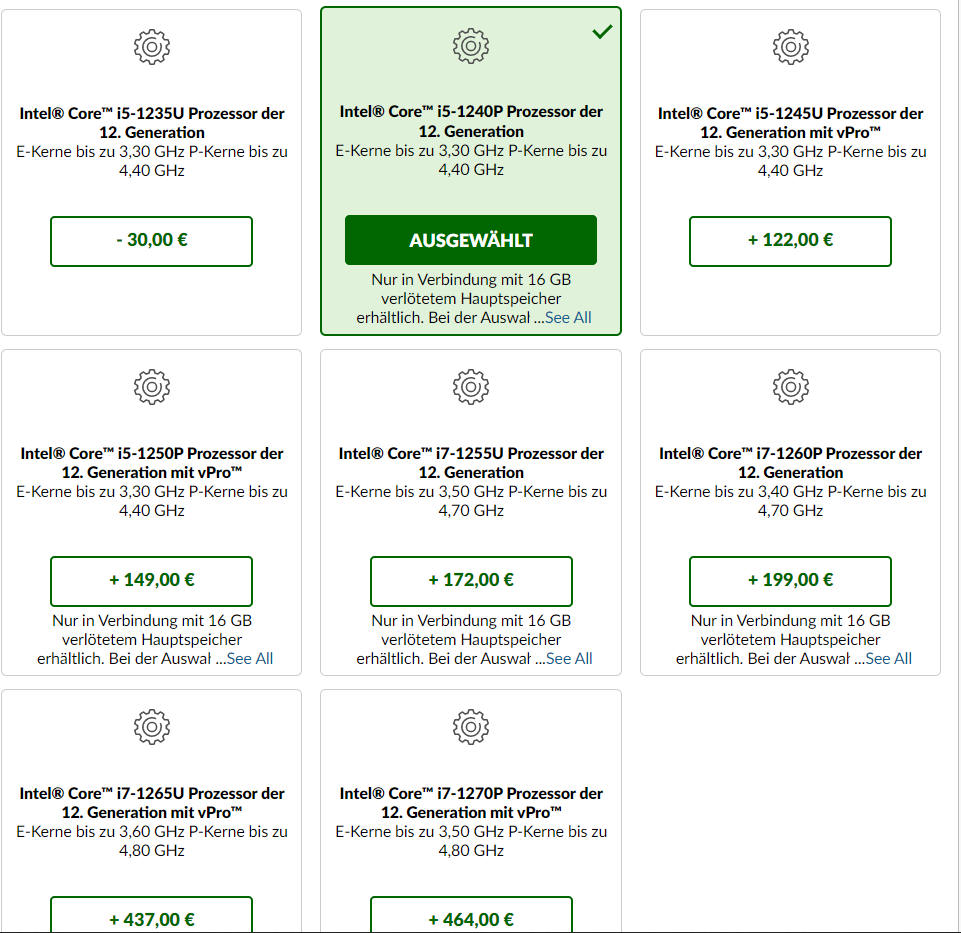This screenshot has height=933, width=961.
Task: Click the gear icon above i7-1260P processor
Action: 790,386
